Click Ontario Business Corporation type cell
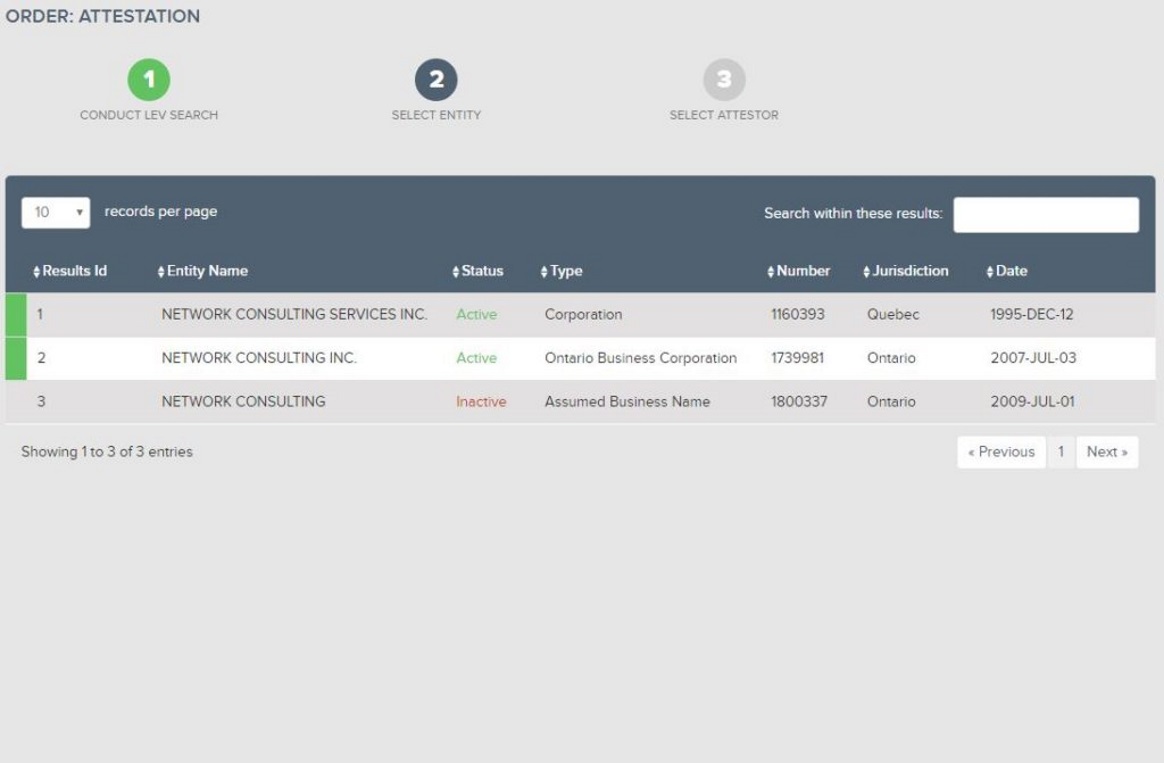The width and height of the screenshot is (1164, 763). [641, 358]
